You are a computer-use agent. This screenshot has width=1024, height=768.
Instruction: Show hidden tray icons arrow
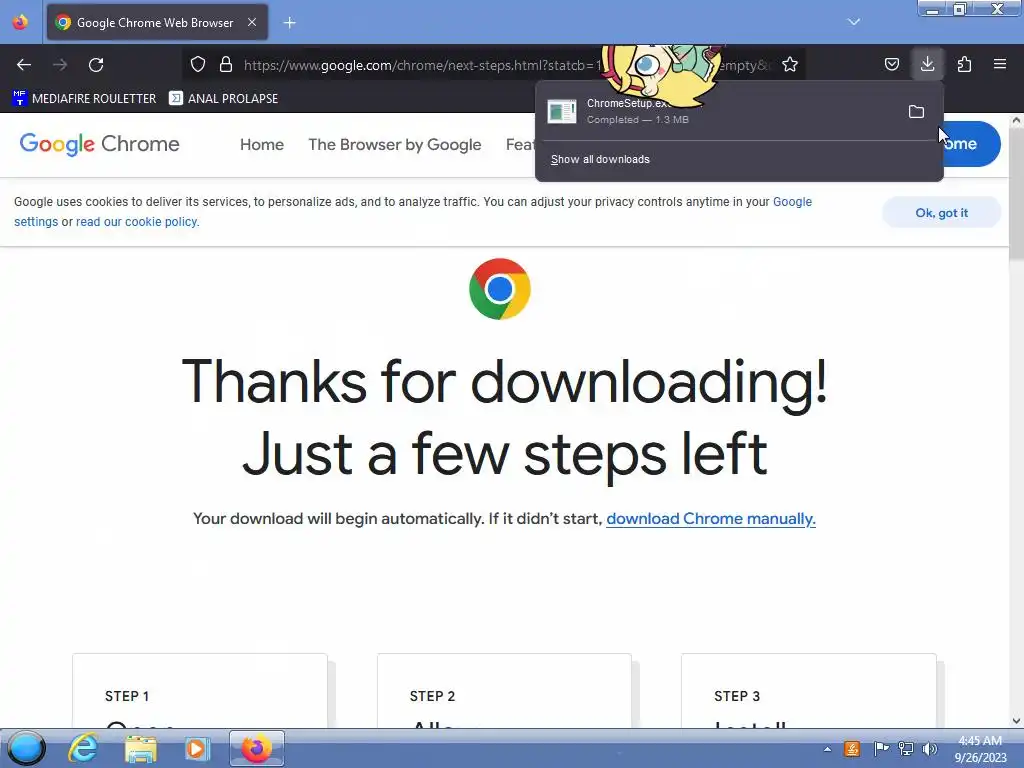tap(827, 749)
